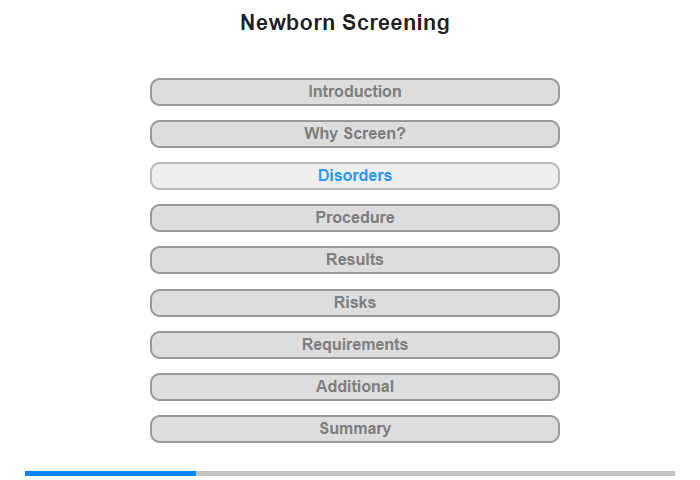
Task: Select the last menu entry, Summary
Action: coord(355,429)
